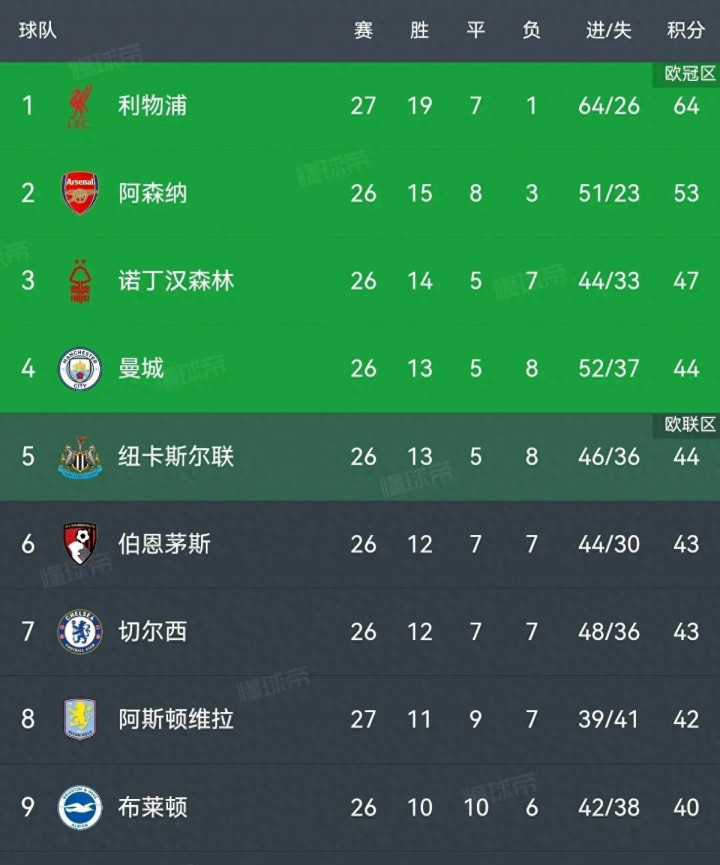Open team name 阿森纳
Image resolution: width=720 pixels, height=865 pixels.
click(x=153, y=193)
